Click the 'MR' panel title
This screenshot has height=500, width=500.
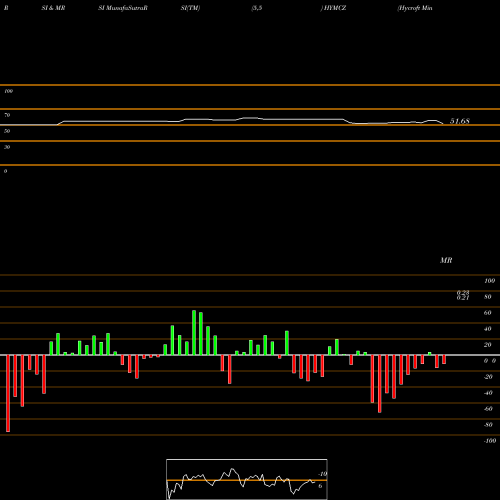pos(446,260)
